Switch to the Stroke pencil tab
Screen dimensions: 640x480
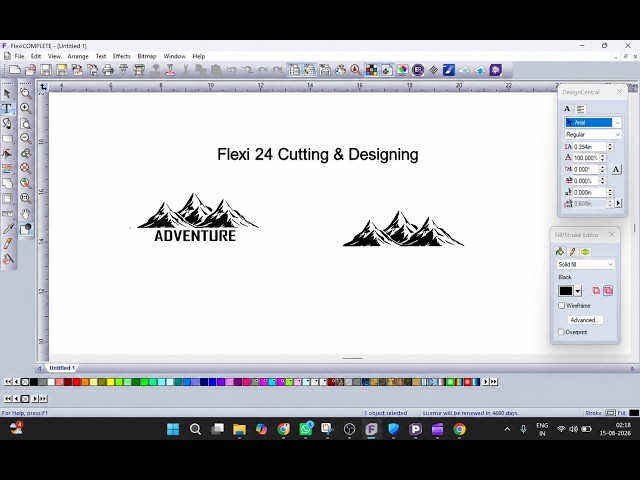pyautogui.click(x=572, y=252)
